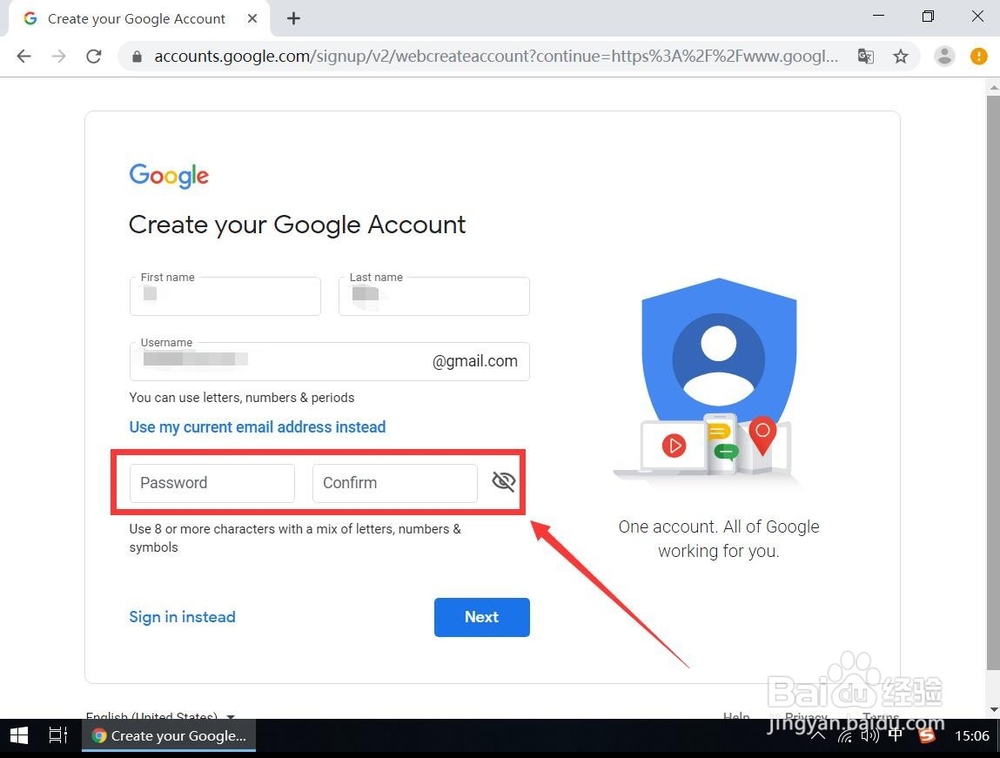Open the Chrome profile avatar
The height and width of the screenshot is (758, 1000).
[945, 56]
